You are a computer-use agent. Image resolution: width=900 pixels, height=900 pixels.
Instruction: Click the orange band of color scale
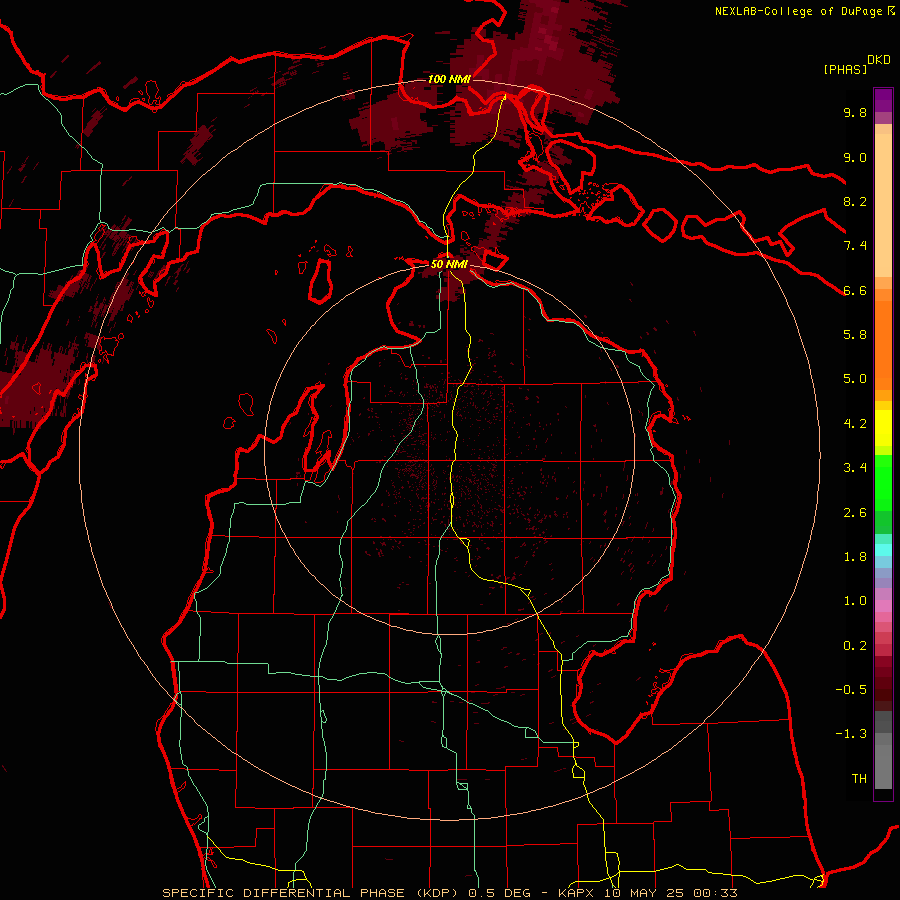tap(883, 344)
